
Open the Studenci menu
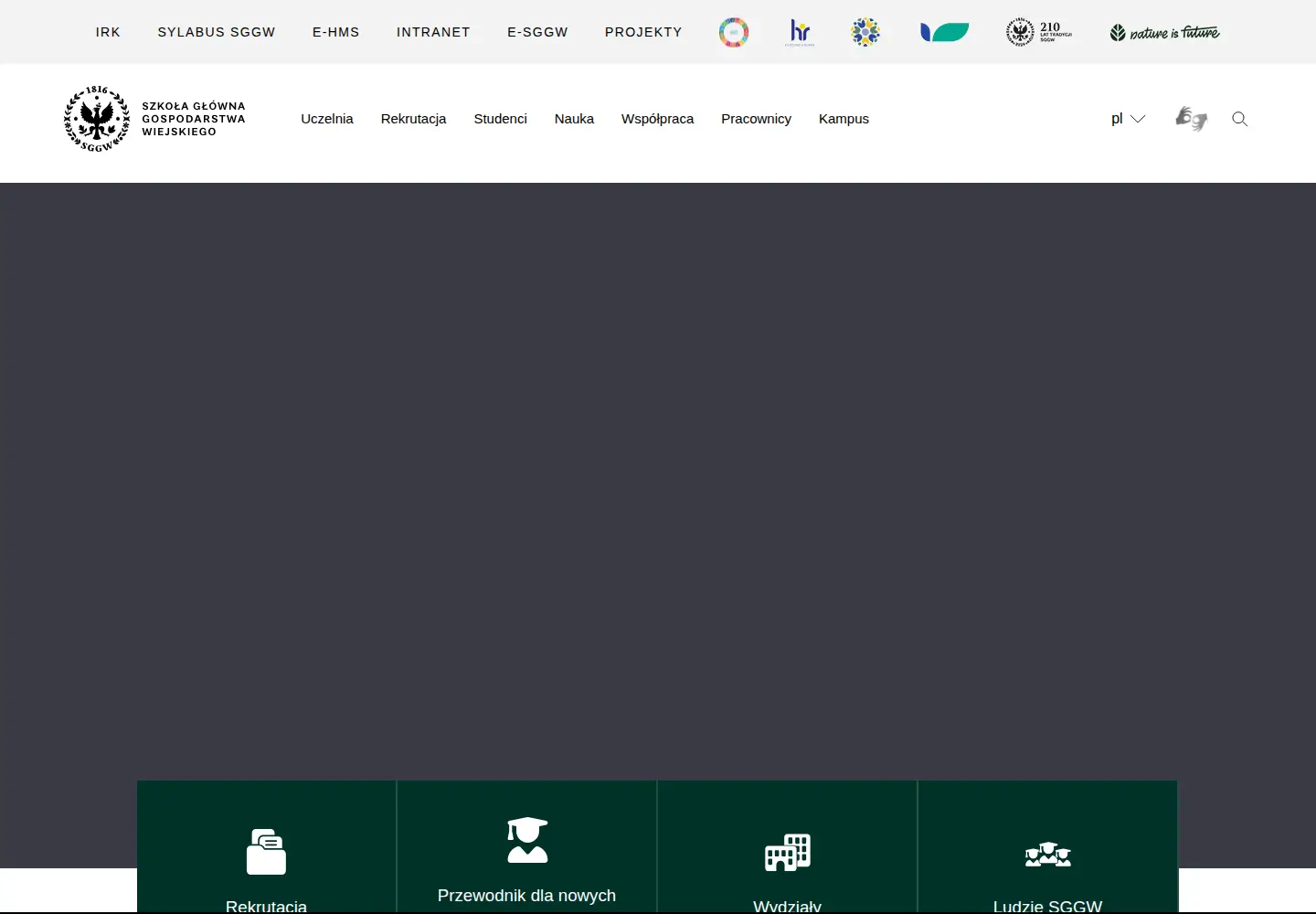[x=501, y=119]
